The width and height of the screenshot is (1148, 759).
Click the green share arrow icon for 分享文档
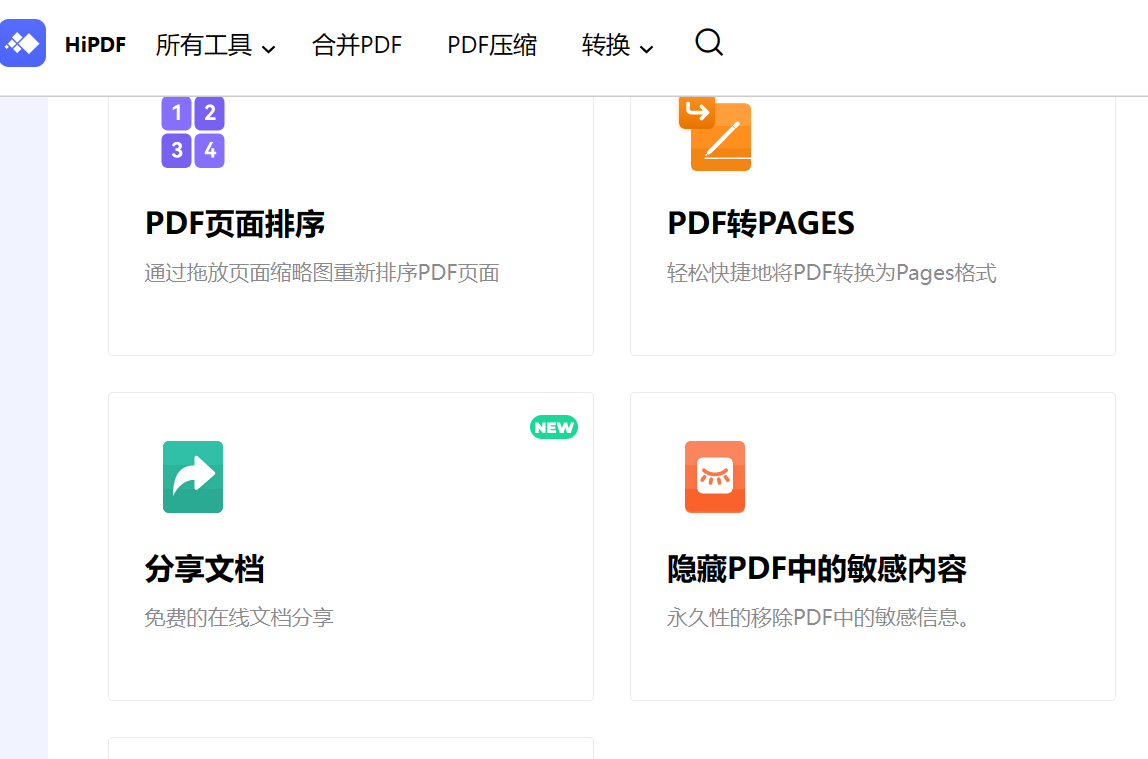coord(192,477)
